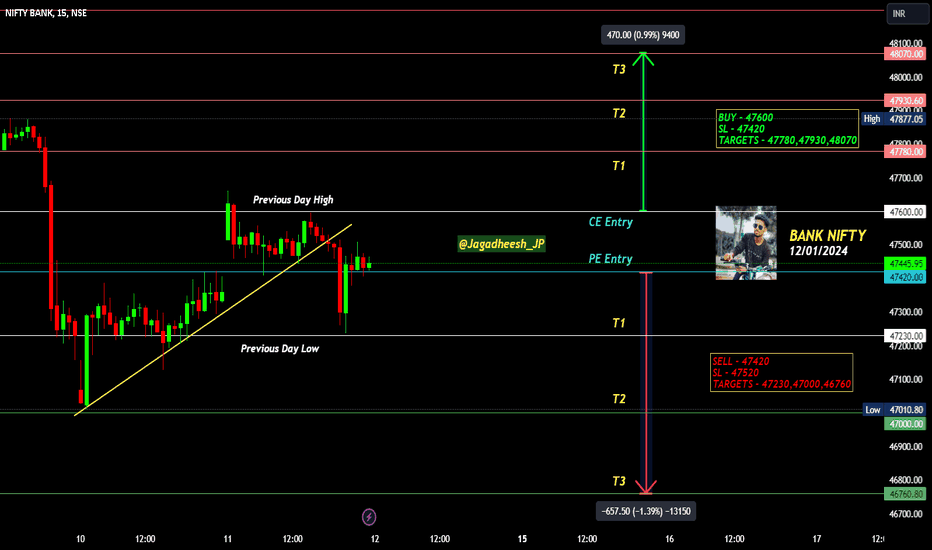Click the Previous Day Low label

click(x=279, y=348)
